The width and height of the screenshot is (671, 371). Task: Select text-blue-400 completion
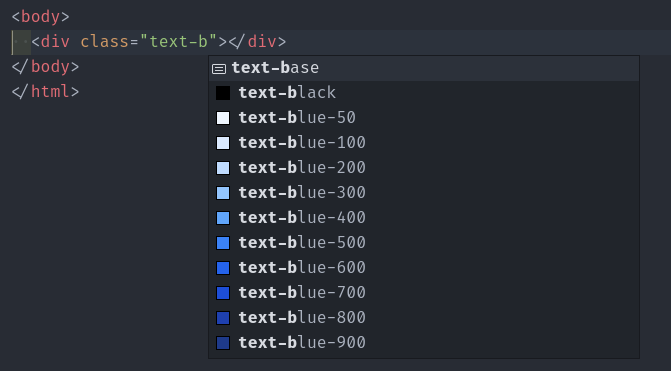coord(424,218)
